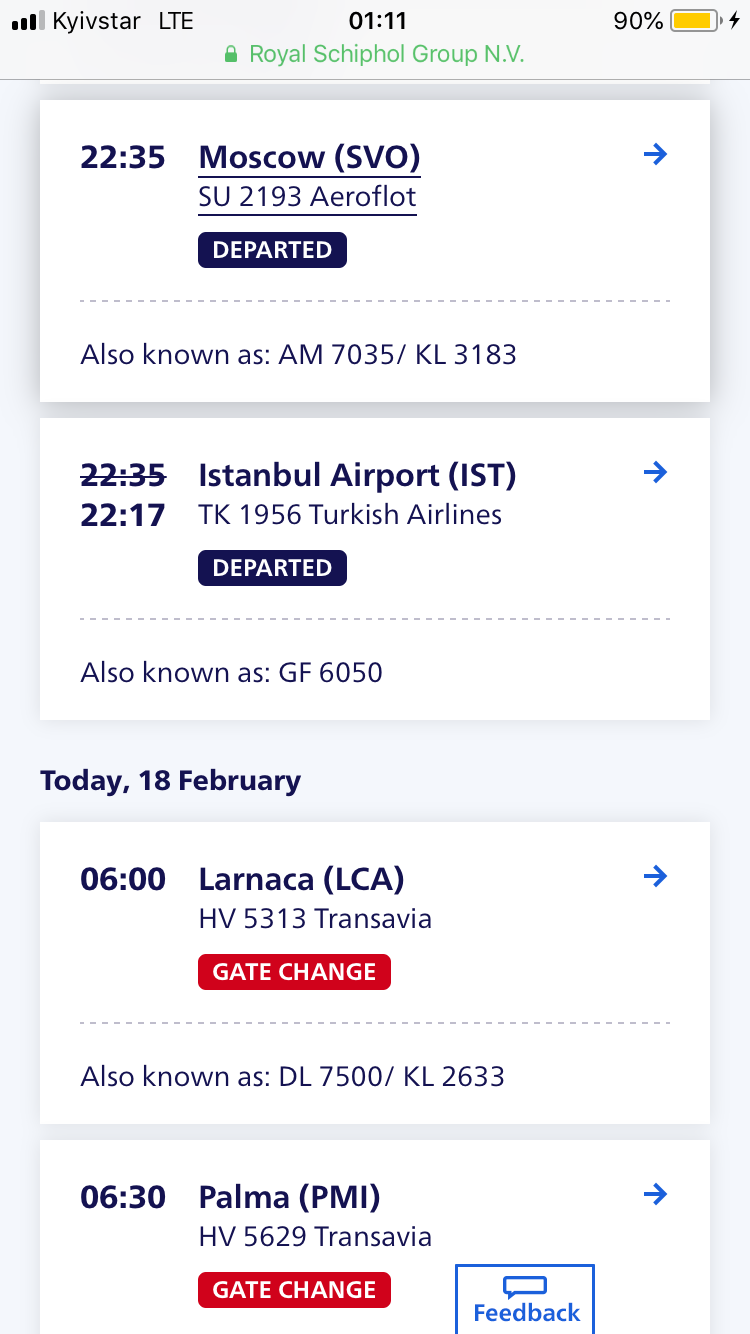Tap the arrow beside Palma (PMI)

pos(655,1194)
